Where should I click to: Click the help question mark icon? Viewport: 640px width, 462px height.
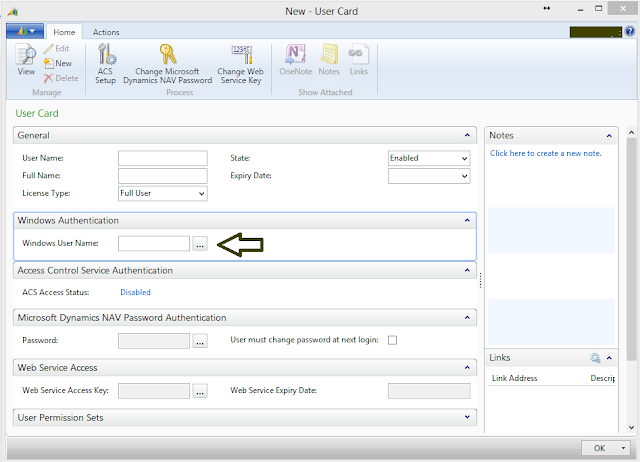tap(629, 31)
